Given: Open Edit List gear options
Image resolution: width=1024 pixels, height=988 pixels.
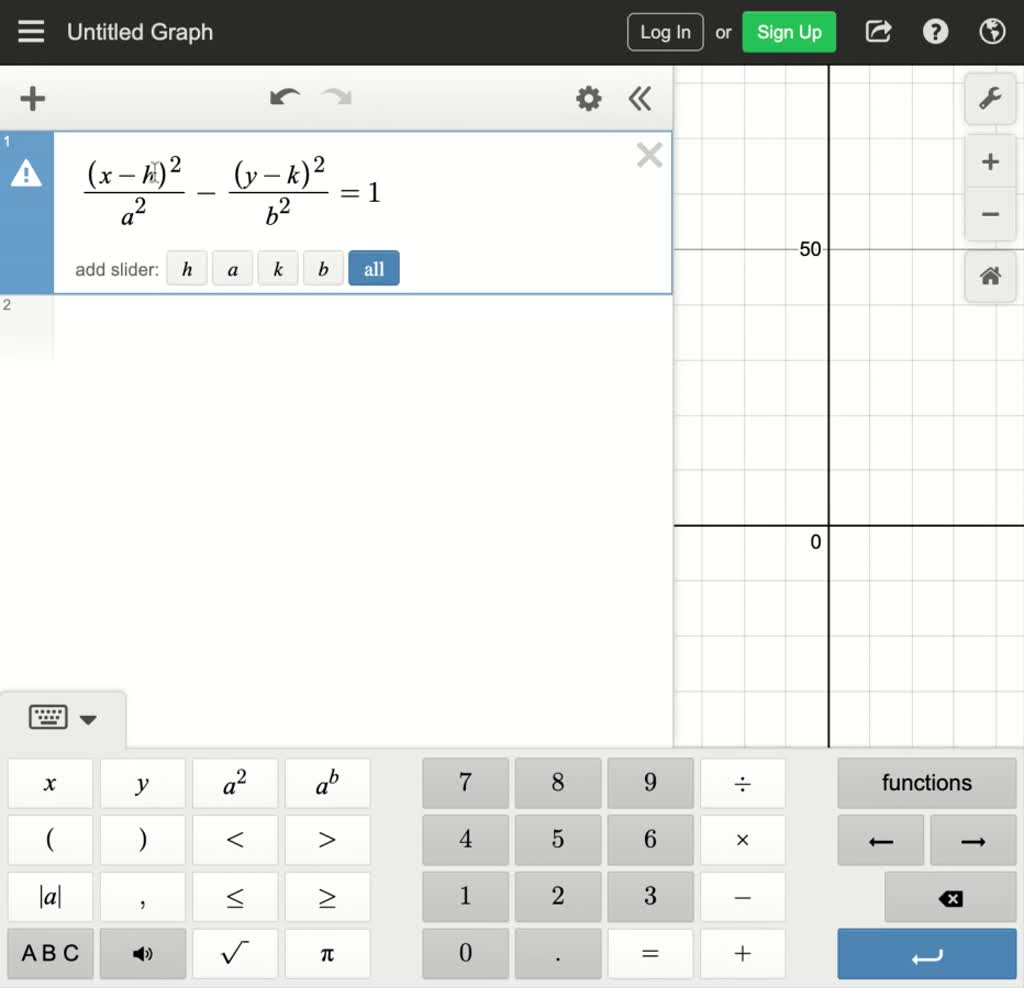Looking at the screenshot, I should [x=589, y=98].
